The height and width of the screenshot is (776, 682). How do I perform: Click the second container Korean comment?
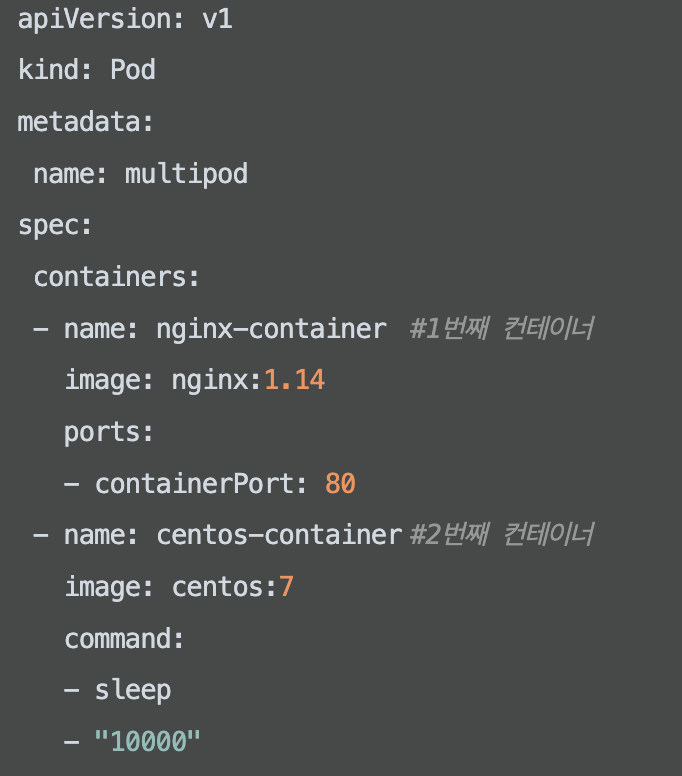point(501,534)
